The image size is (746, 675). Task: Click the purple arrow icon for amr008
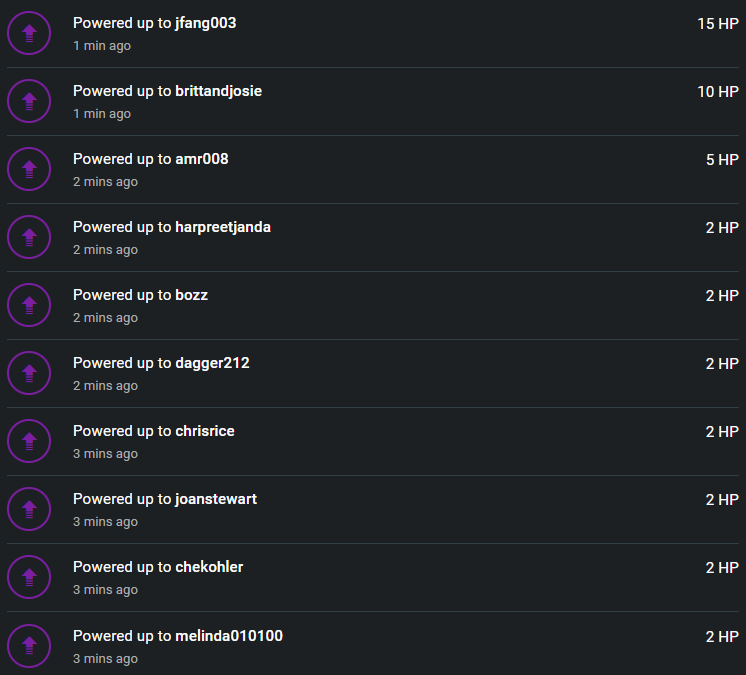pyautogui.click(x=29, y=169)
